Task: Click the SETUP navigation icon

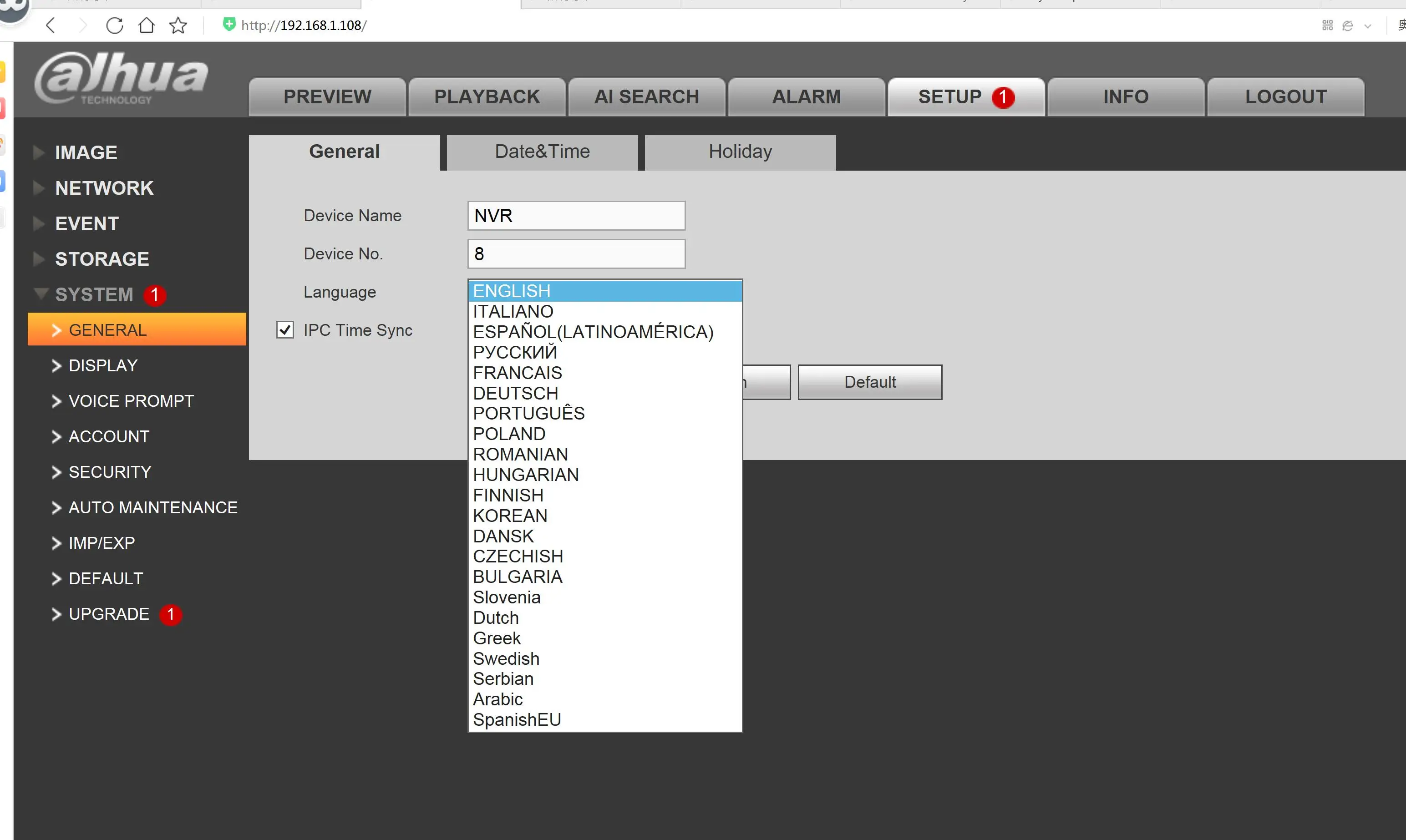Action: (965, 96)
